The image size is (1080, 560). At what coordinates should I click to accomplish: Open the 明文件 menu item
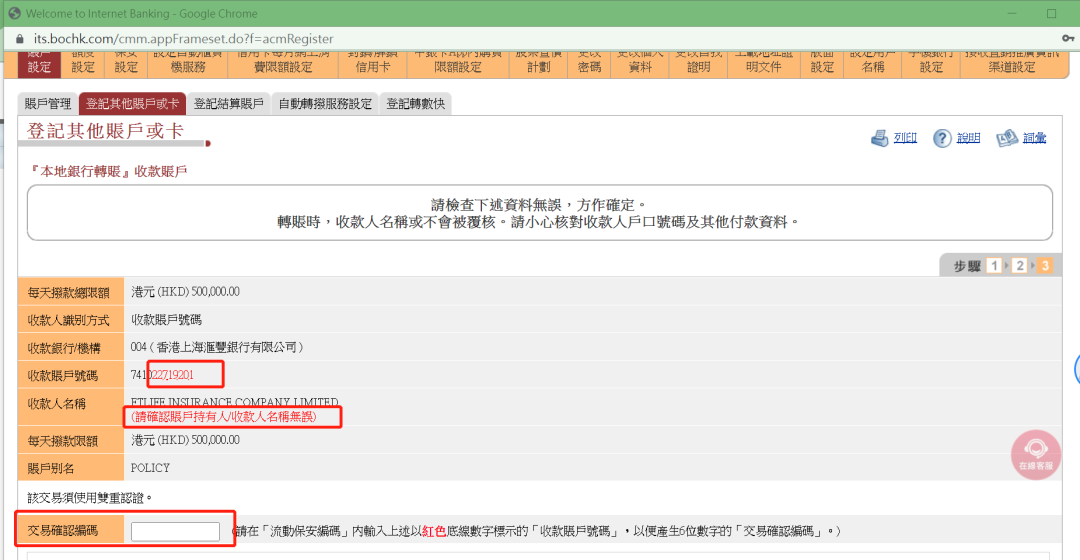764,64
